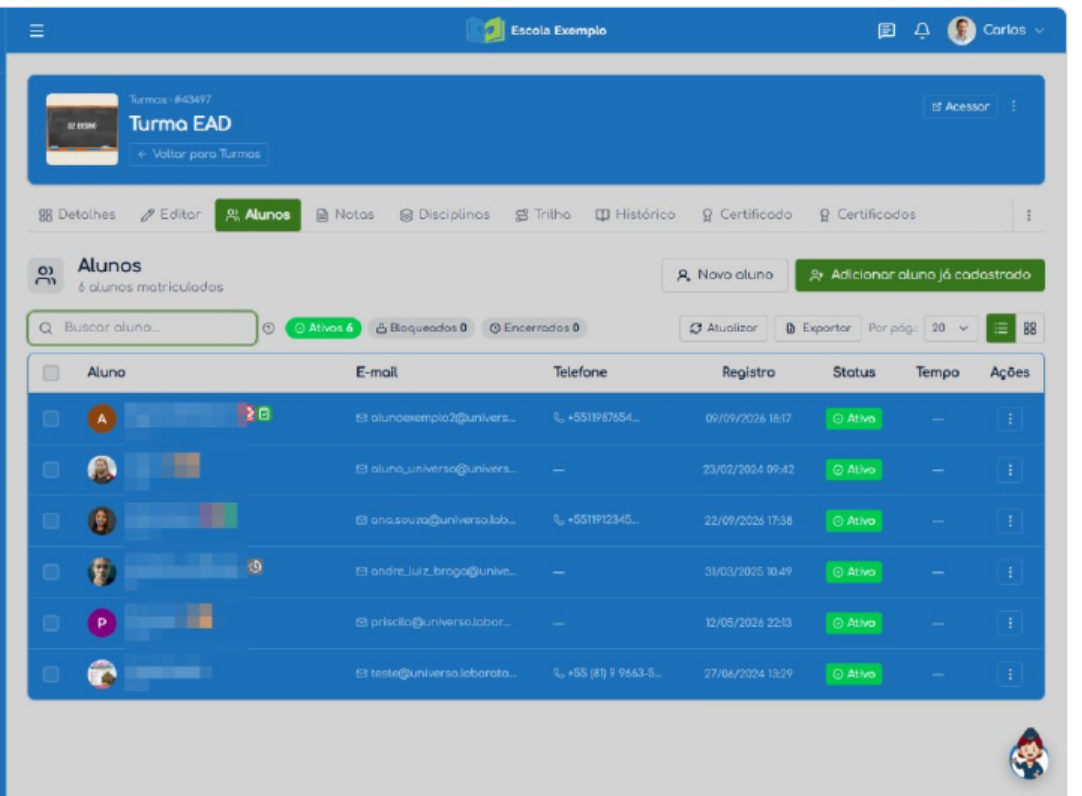
Task: Check the aluno_universo student row checkbox
Action: [x=50, y=470]
